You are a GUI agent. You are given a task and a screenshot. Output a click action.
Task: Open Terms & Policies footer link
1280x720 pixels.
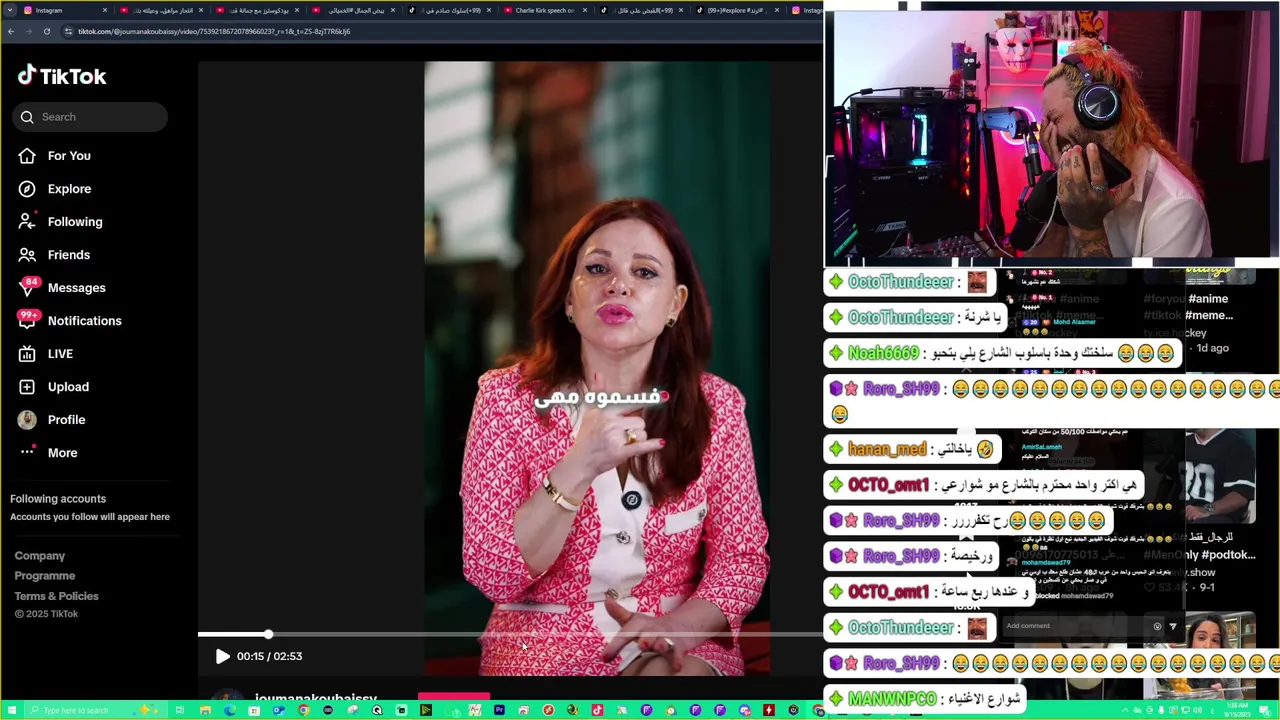tap(57, 596)
